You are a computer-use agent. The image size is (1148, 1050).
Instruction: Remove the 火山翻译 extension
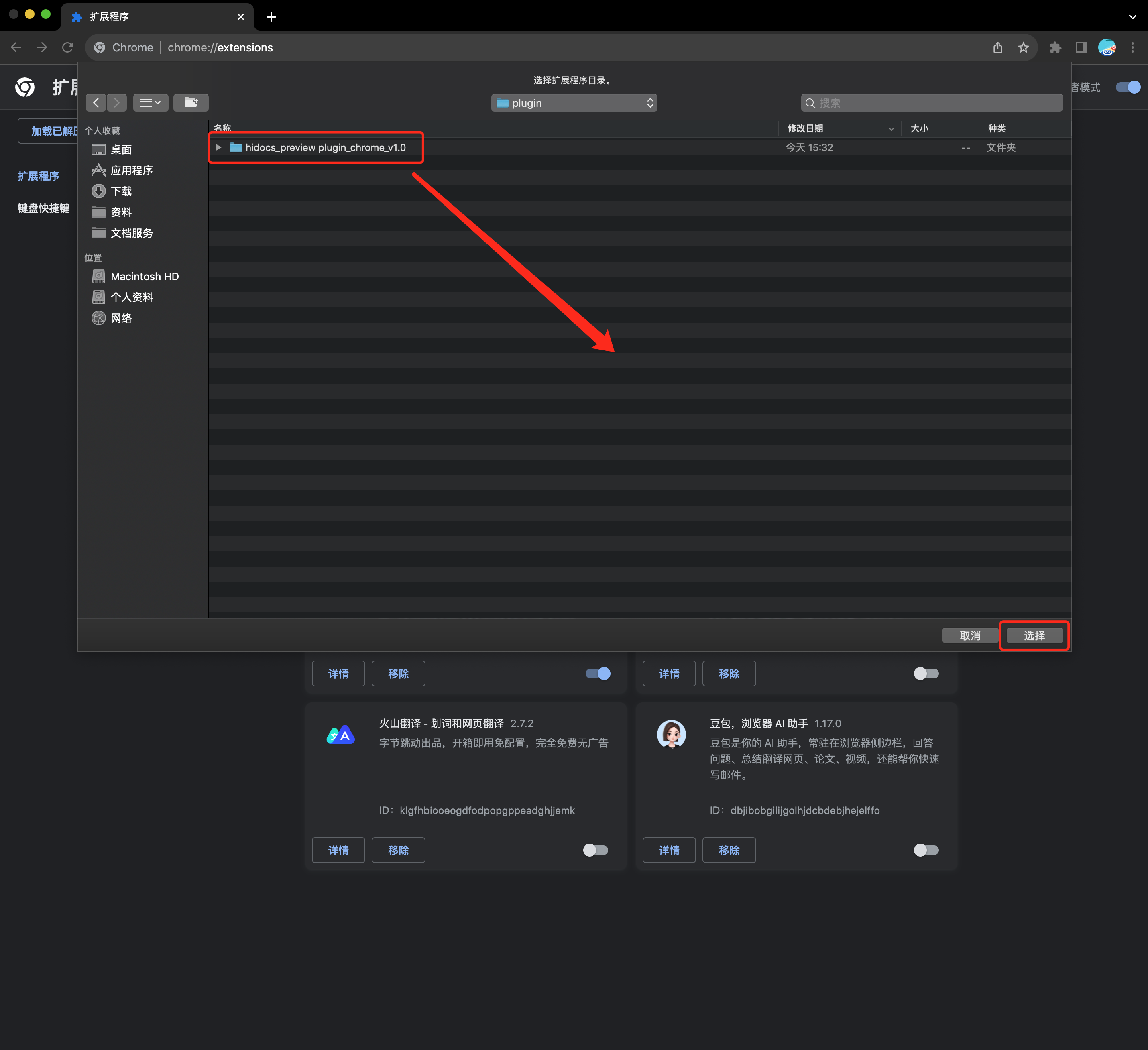pyautogui.click(x=398, y=850)
